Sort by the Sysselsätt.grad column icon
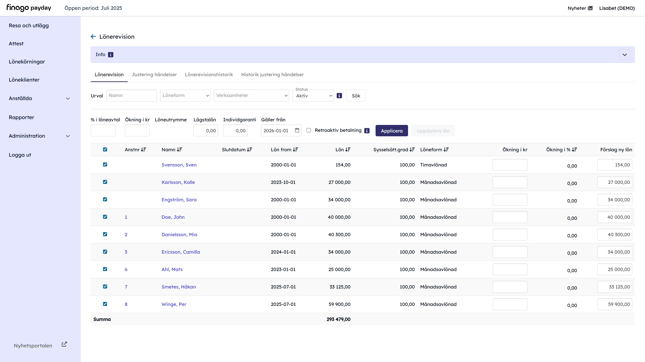The image size is (645, 362). (x=412, y=150)
